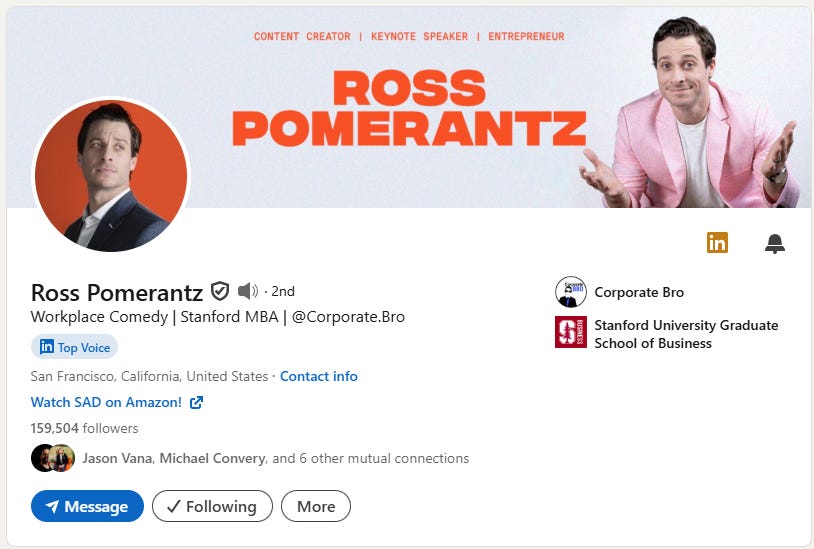The width and height of the screenshot is (814, 549).
Task: Open Stanford University Graduate School of Business link
Action: [686, 334]
